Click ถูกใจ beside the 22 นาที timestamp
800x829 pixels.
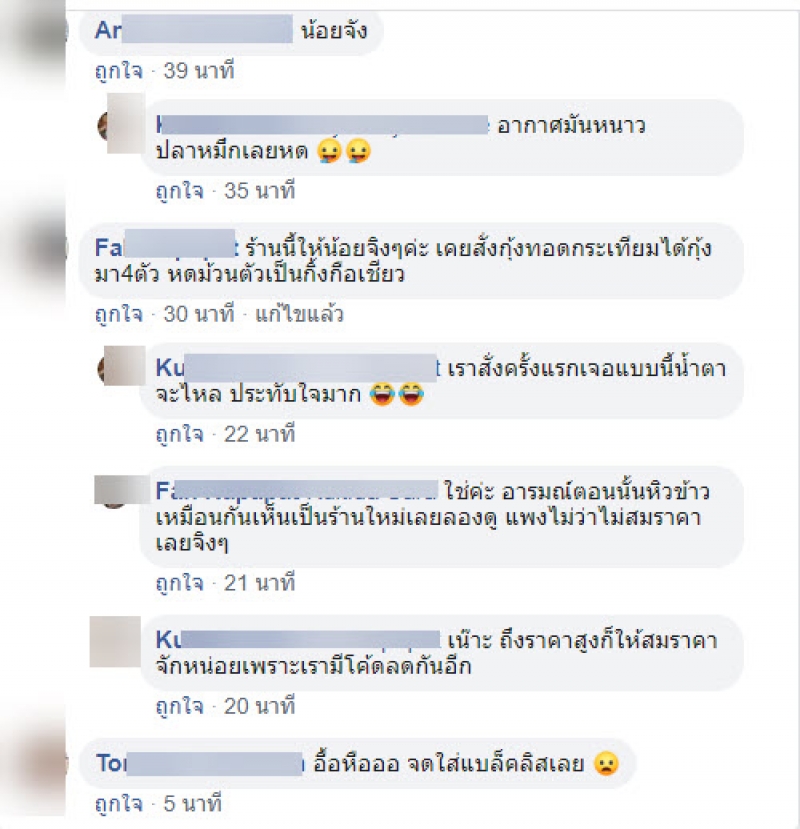180,434
